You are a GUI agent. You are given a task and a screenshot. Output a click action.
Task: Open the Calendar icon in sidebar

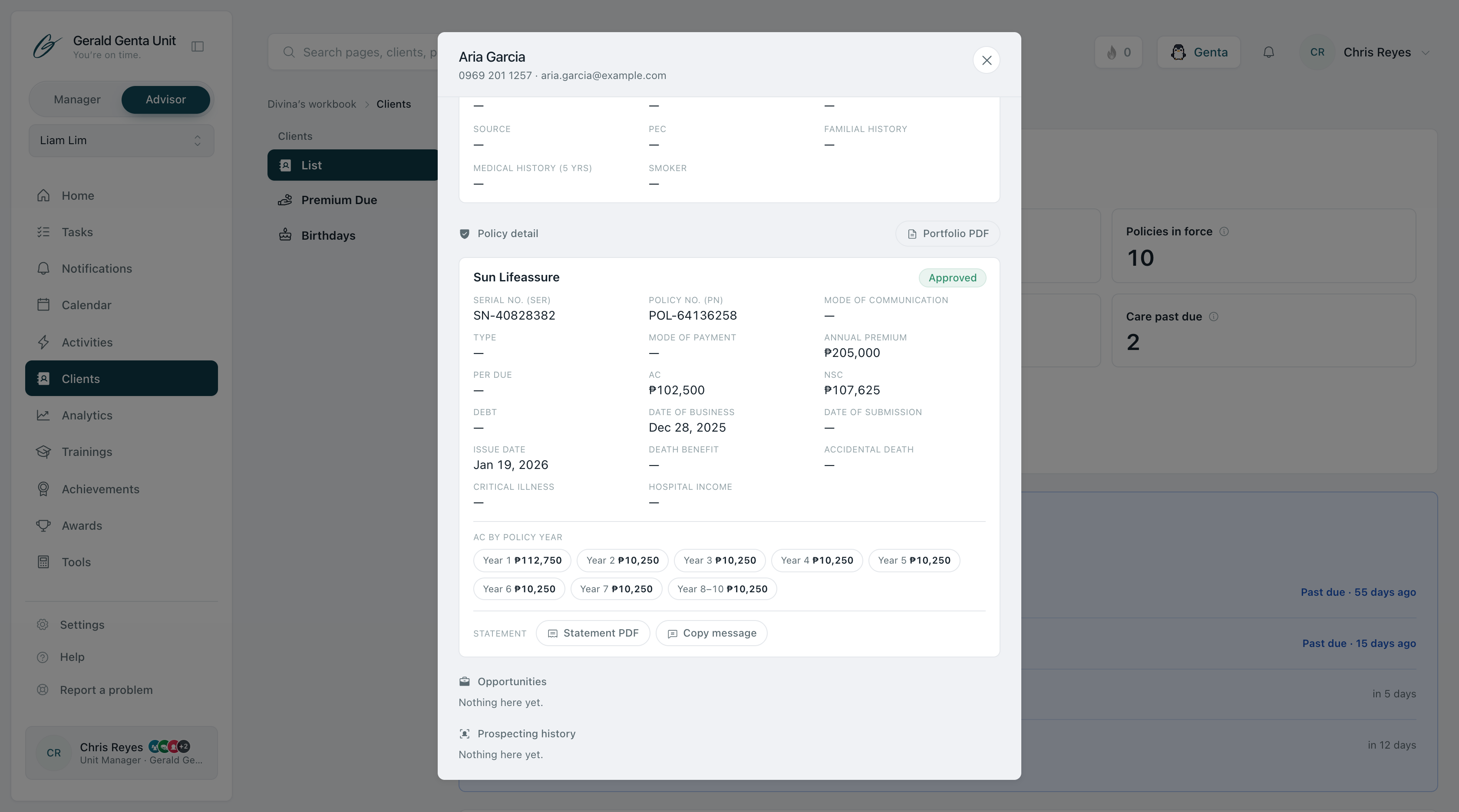pos(43,305)
